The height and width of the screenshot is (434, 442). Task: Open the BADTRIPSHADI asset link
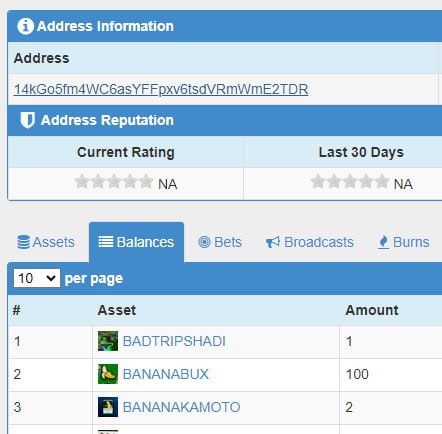(x=174, y=341)
